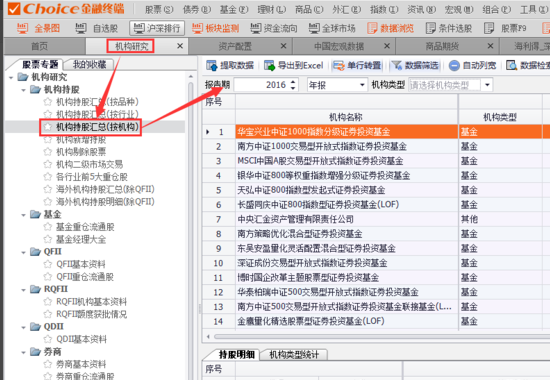Open RQFII额度获批情况 report

[x=92, y=314]
